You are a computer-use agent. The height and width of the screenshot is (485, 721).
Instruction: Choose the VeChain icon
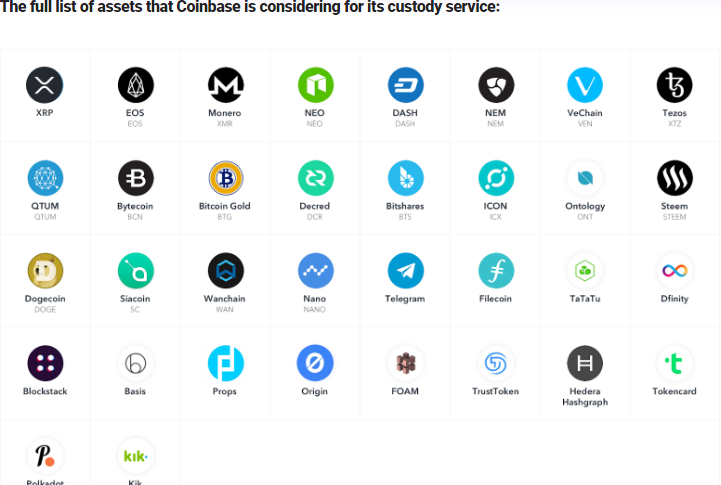point(585,85)
